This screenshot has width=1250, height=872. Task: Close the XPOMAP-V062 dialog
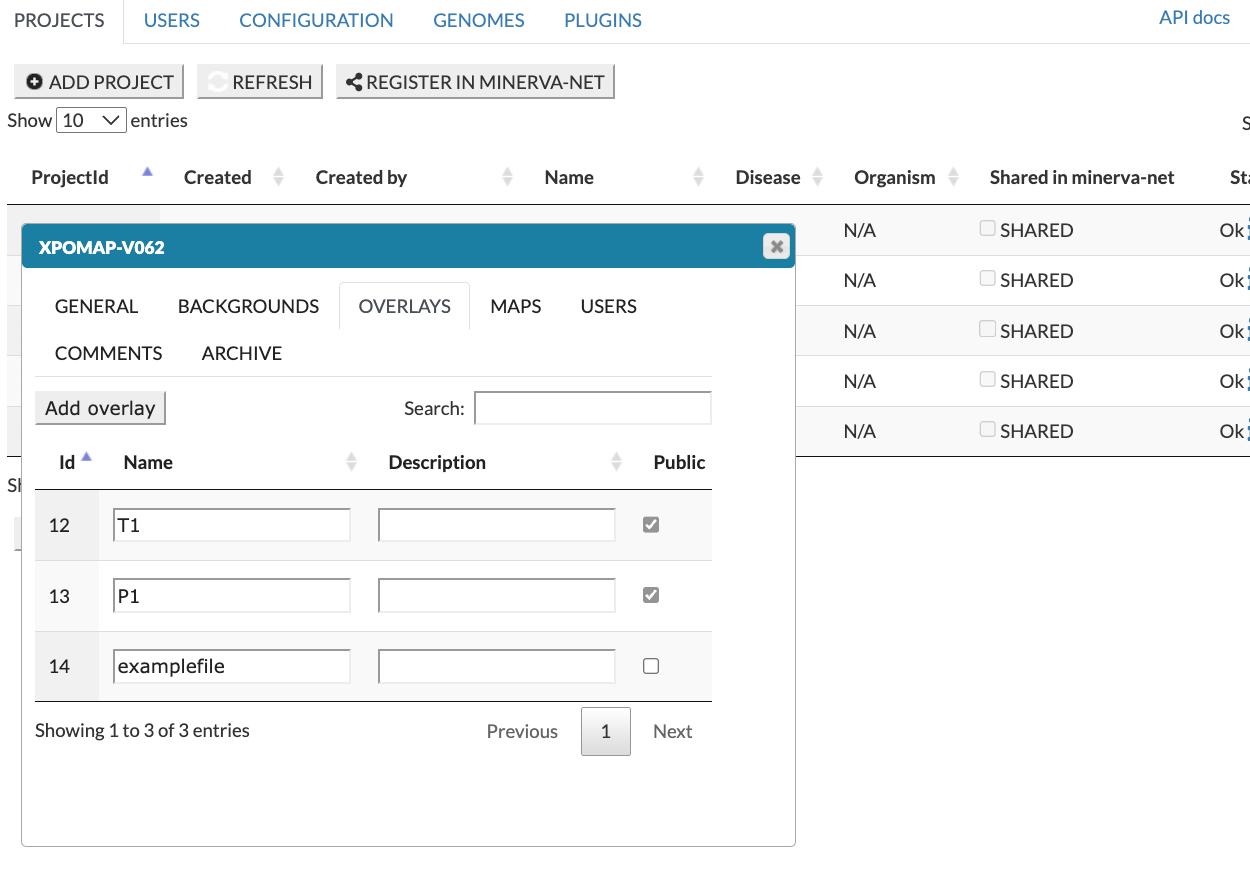[776, 246]
